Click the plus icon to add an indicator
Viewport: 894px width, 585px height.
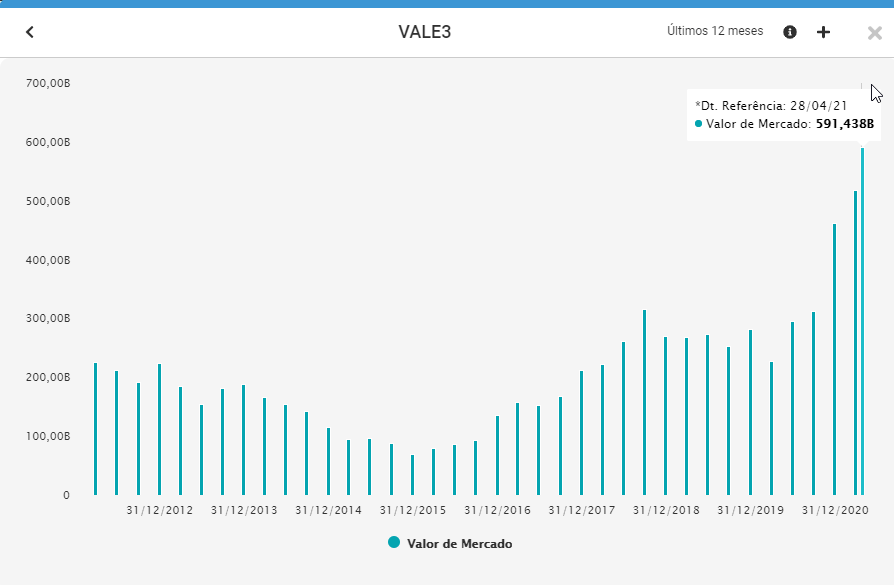823,31
